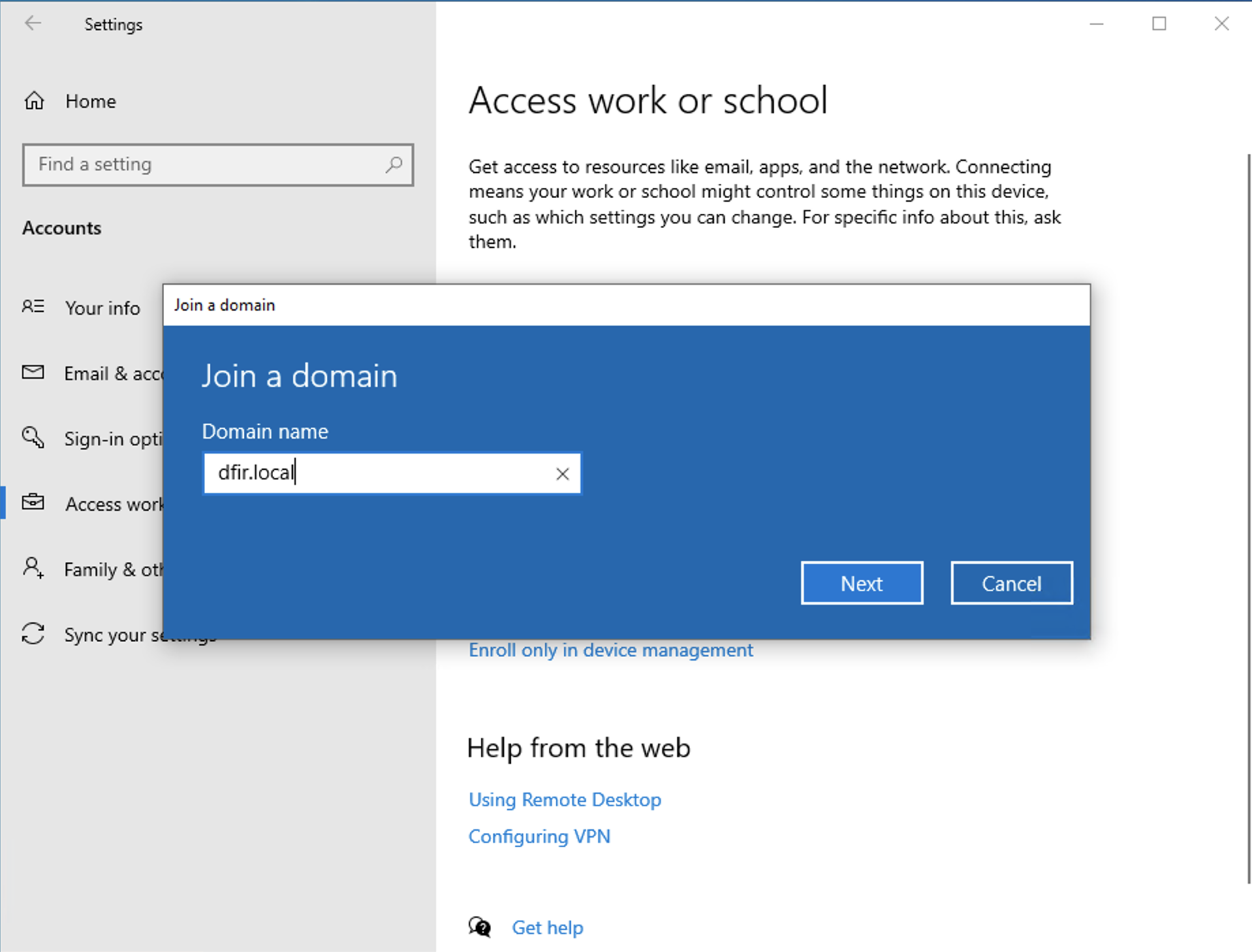Image resolution: width=1252 pixels, height=952 pixels.
Task: Click the Email & accounts envelope icon
Action: coord(33,372)
